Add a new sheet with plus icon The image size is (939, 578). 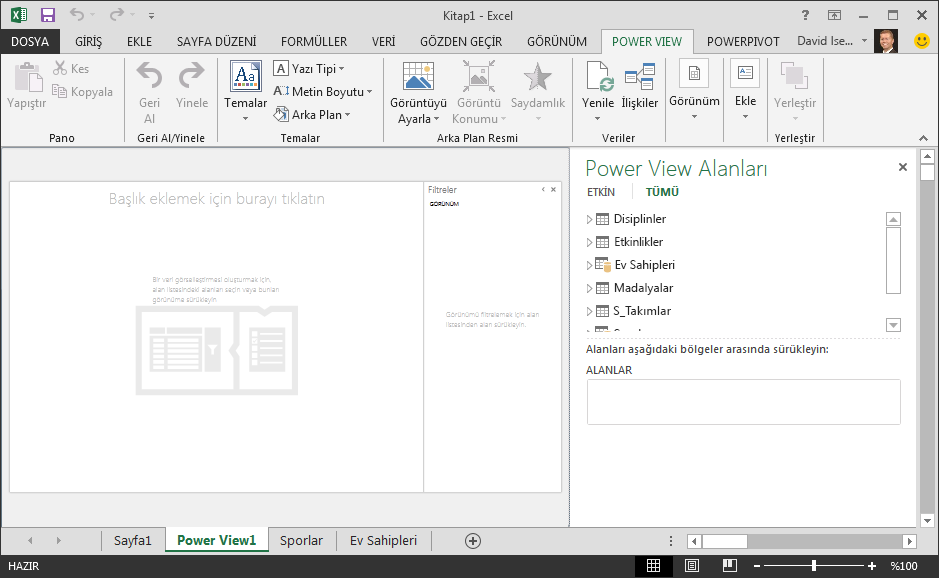pyautogui.click(x=472, y=541)
